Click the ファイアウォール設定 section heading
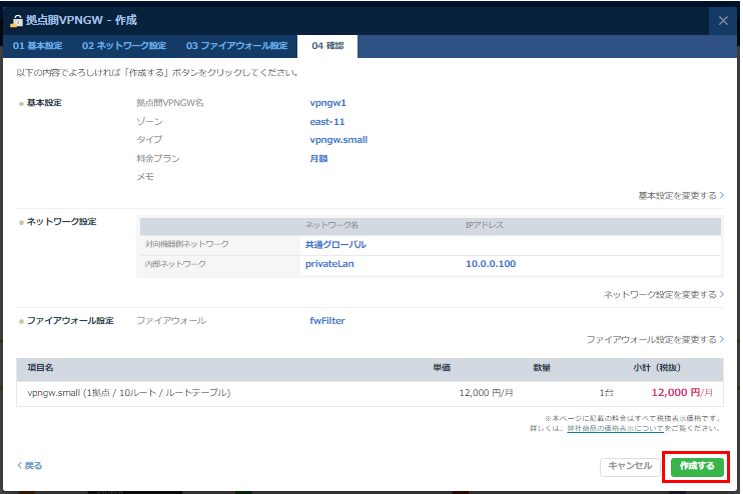 coord(70,321)
